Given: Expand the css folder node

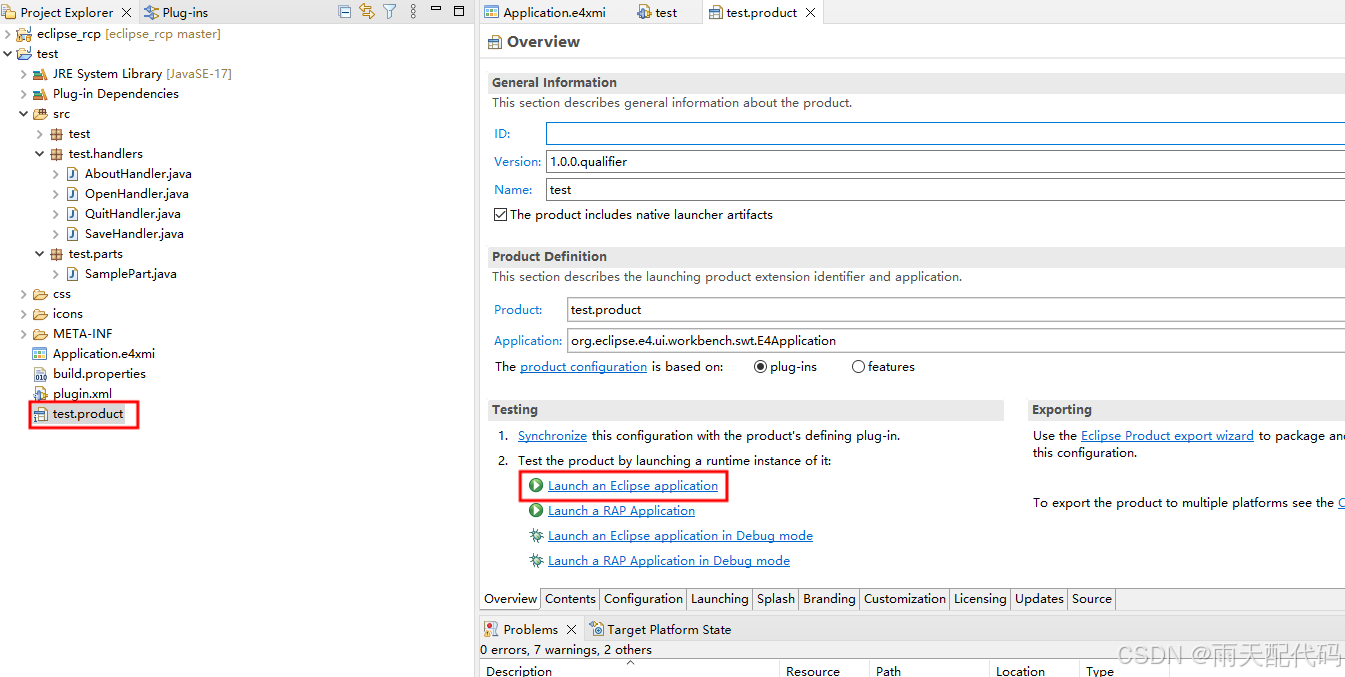Looking at the screenshot, I should pyautogui.click(x=24, y=294).
